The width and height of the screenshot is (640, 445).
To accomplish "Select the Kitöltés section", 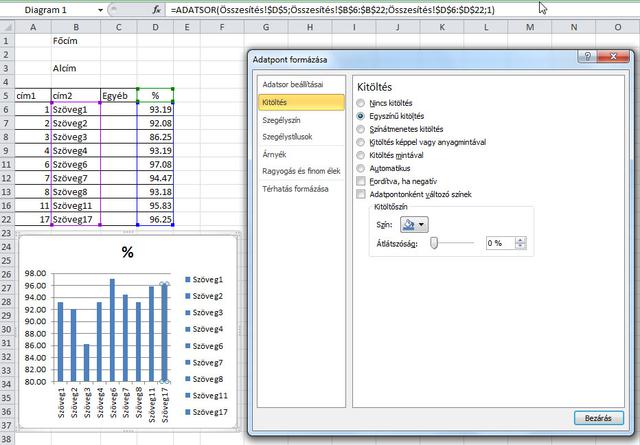I will pyautogui.click(x=301, y=102).
